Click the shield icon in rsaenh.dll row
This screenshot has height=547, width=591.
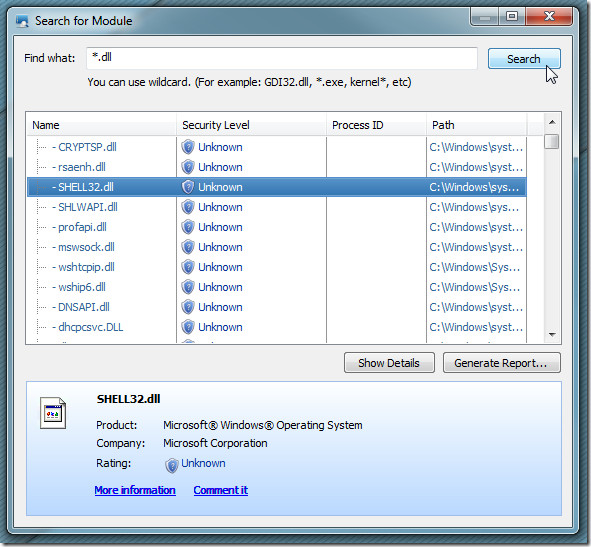[x=188, y=167]
